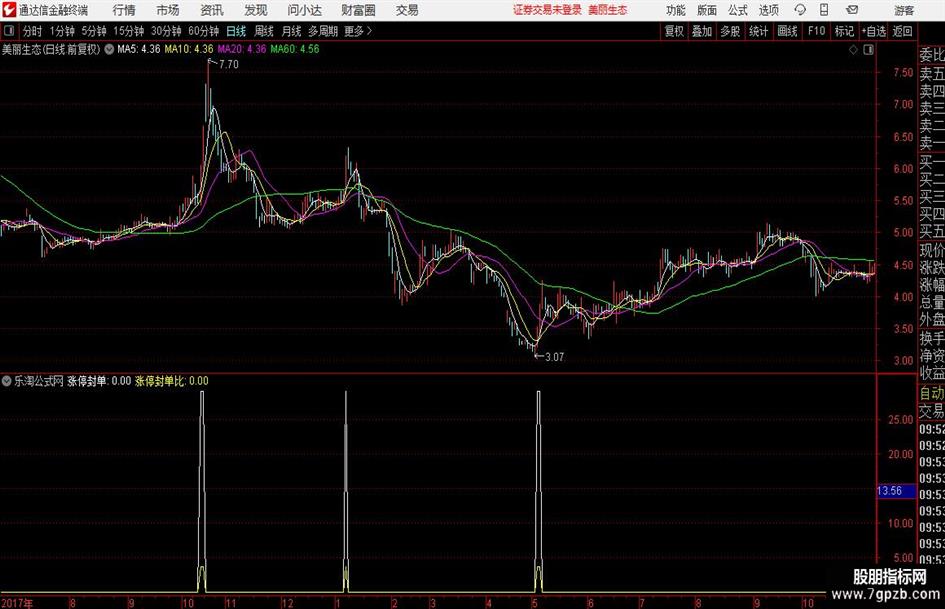Open the 资讯 menu

(212, 10)
